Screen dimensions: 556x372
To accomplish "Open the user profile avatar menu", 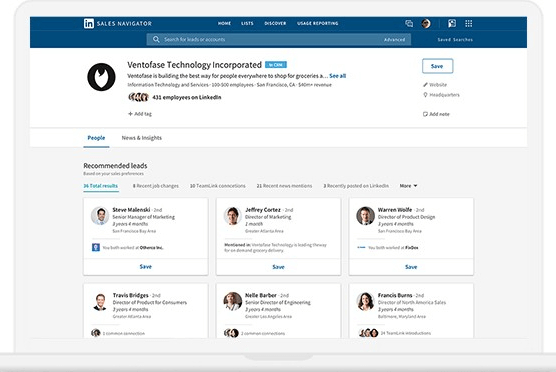I will click(426, 23).
